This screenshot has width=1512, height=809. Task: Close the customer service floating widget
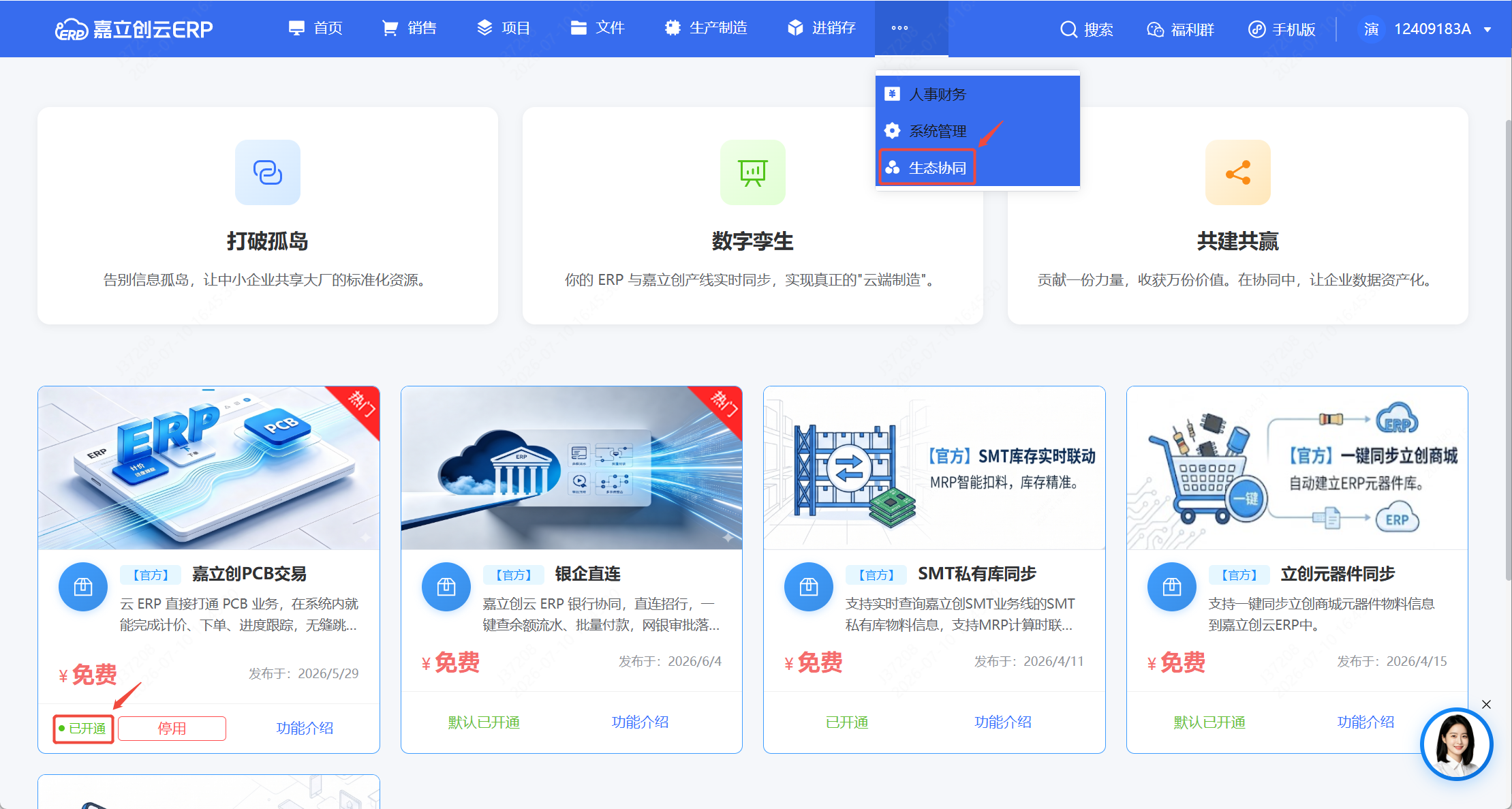point(1487,704)
